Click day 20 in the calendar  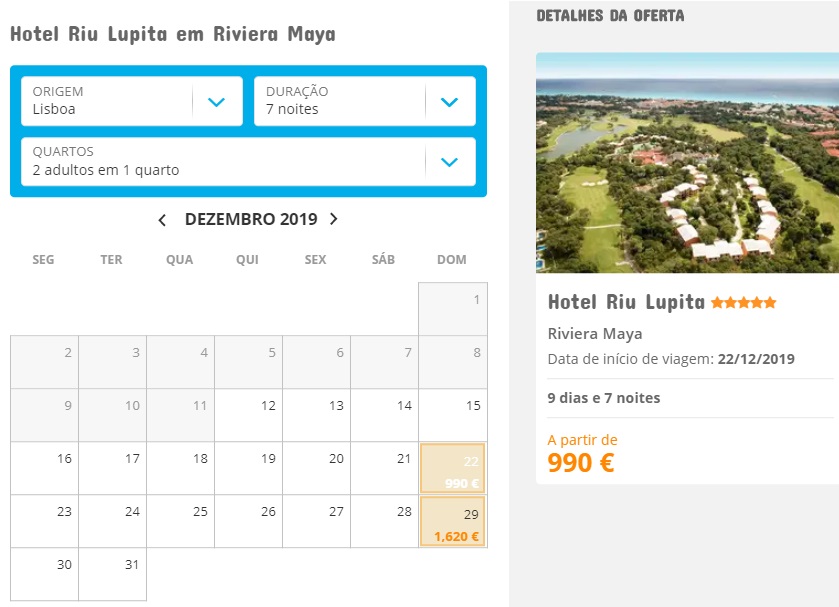coord(317,468)
